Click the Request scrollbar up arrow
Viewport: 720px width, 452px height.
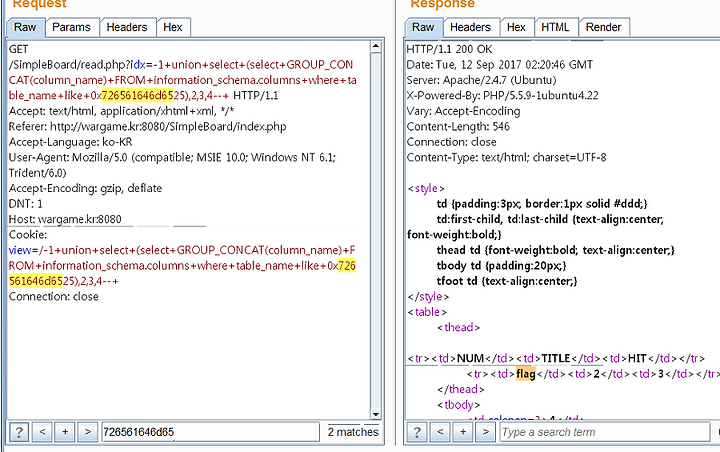click(x=376, y=46)
